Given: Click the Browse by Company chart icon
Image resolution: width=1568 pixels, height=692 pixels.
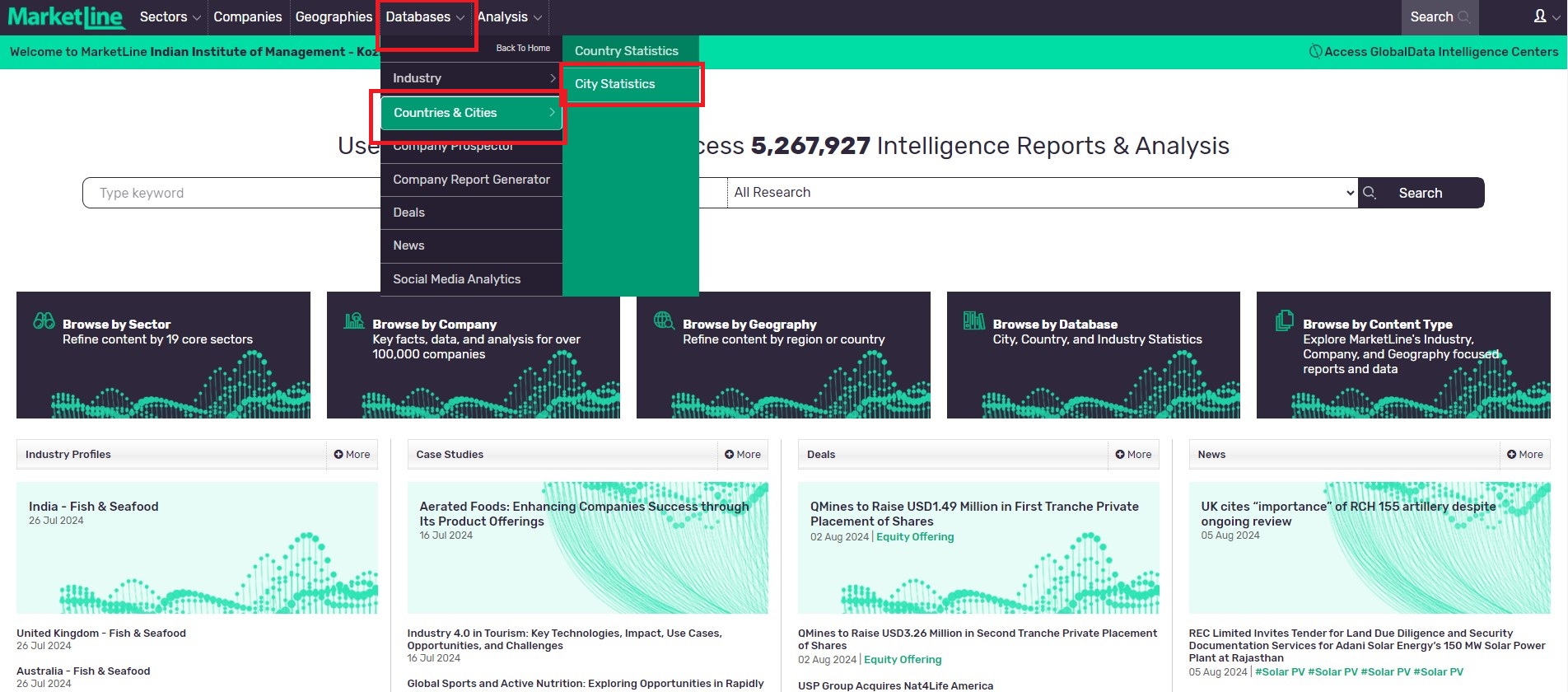Looking at the screenshot, I should pyautogui.click(x=354, y=321).
